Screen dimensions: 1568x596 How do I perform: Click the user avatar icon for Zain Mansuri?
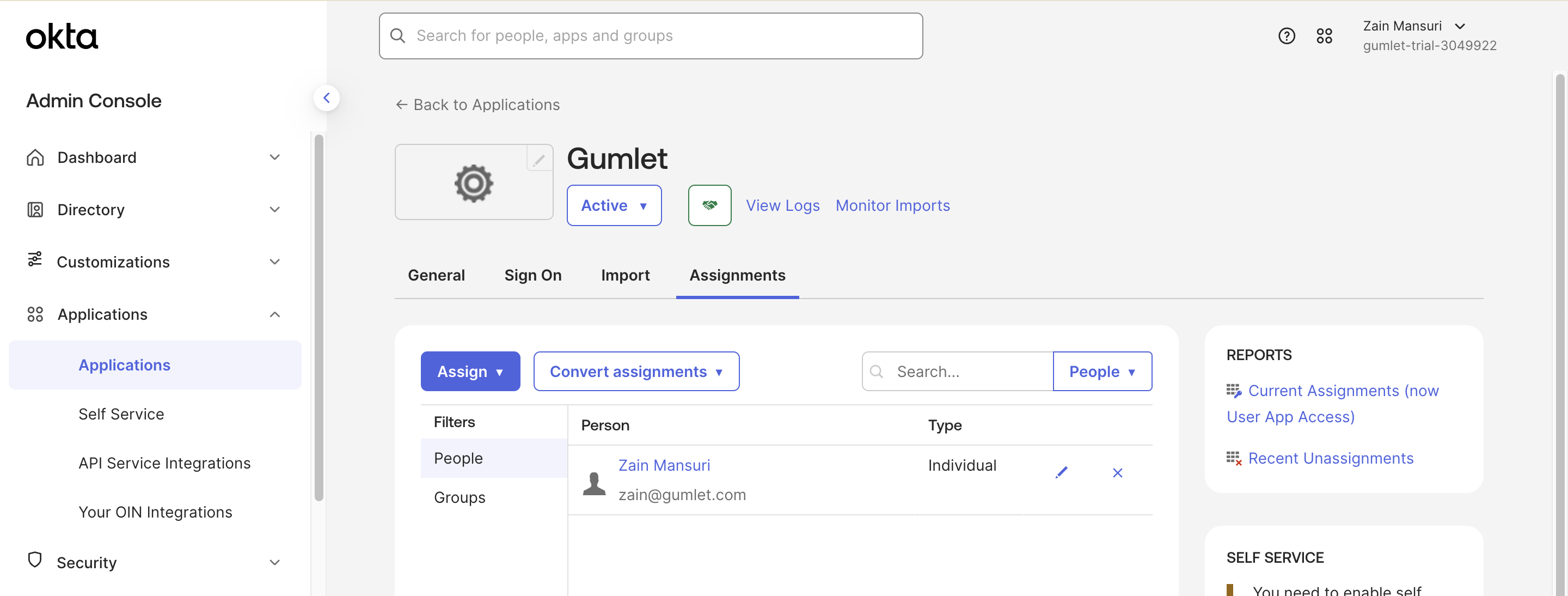pos(594,484)
